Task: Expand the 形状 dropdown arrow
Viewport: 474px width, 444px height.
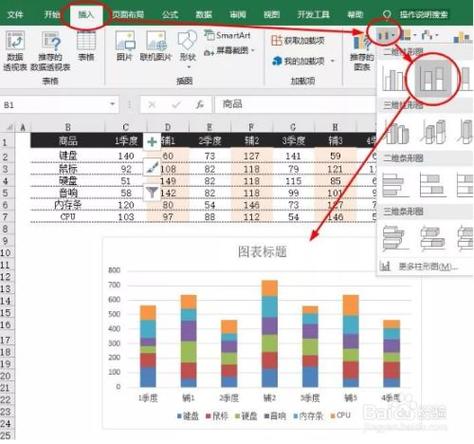Action: coord(188,68)
